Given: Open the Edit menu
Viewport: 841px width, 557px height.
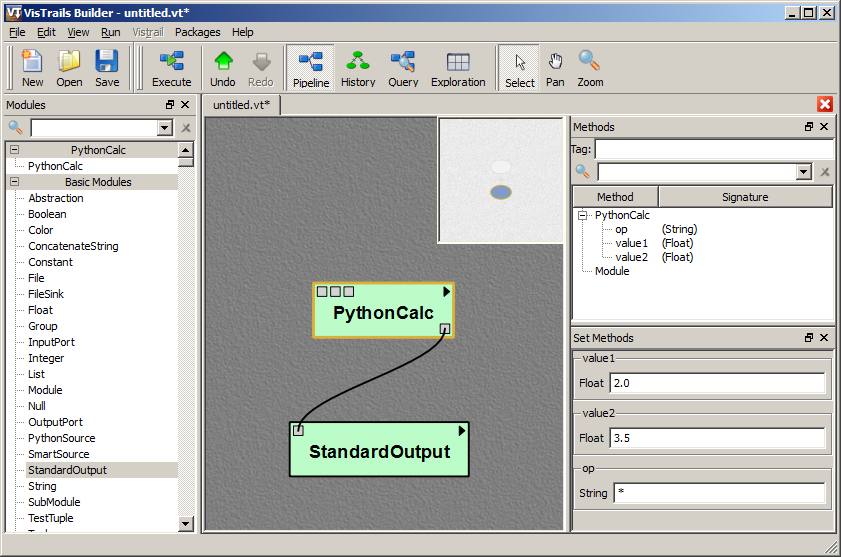Looking at the screenshot, I should (x=46, y=32).
